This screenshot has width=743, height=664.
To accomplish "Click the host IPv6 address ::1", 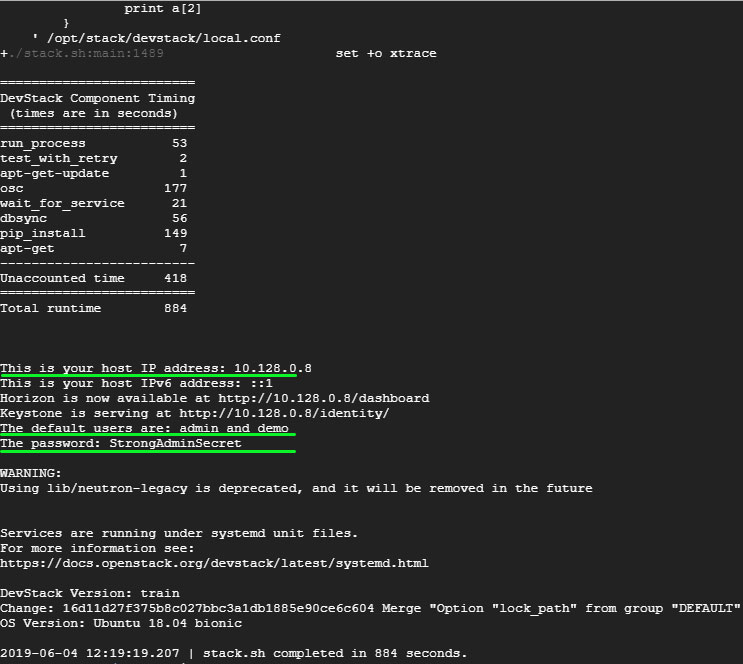I will click(262, 383).
